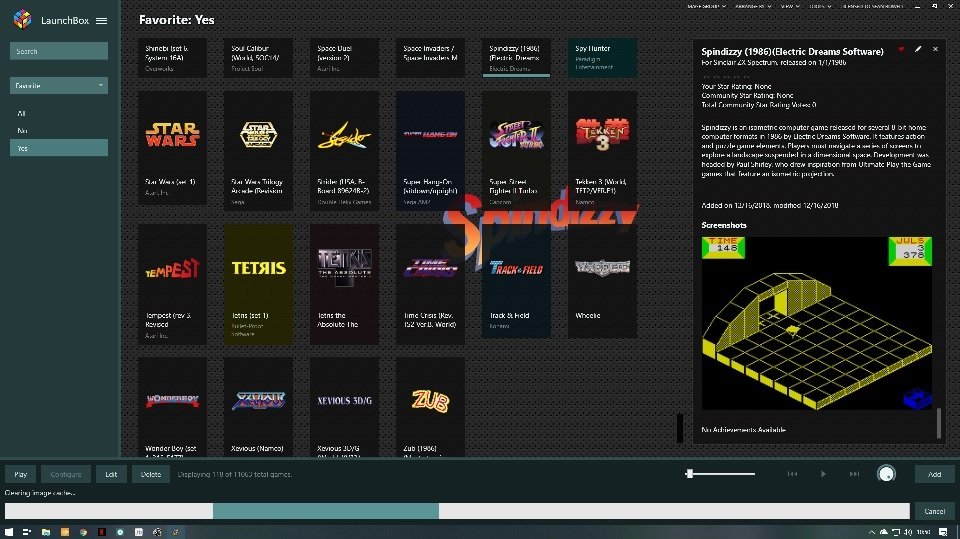Open the Spindizzy gameplay screenshot

coord(817,323)
